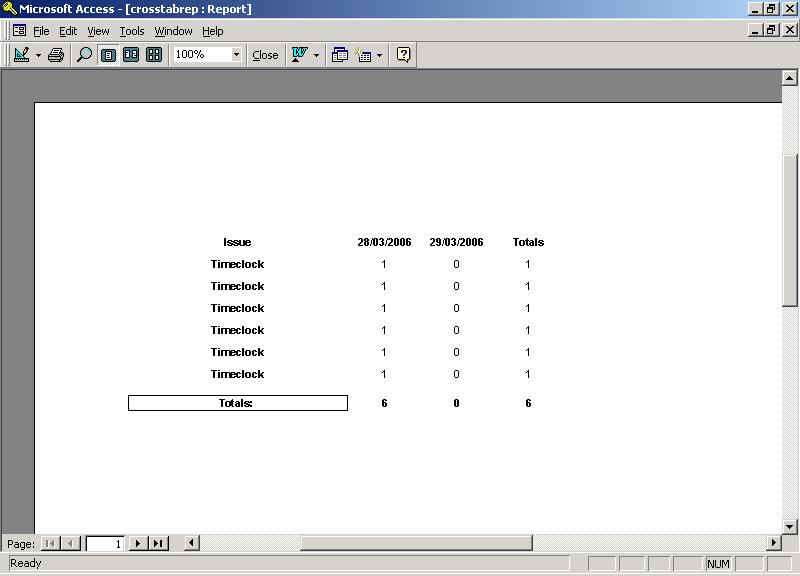Click the 28/03/2006 column header
This screenshot has width=800, height=576.
(x=384, y=242)
